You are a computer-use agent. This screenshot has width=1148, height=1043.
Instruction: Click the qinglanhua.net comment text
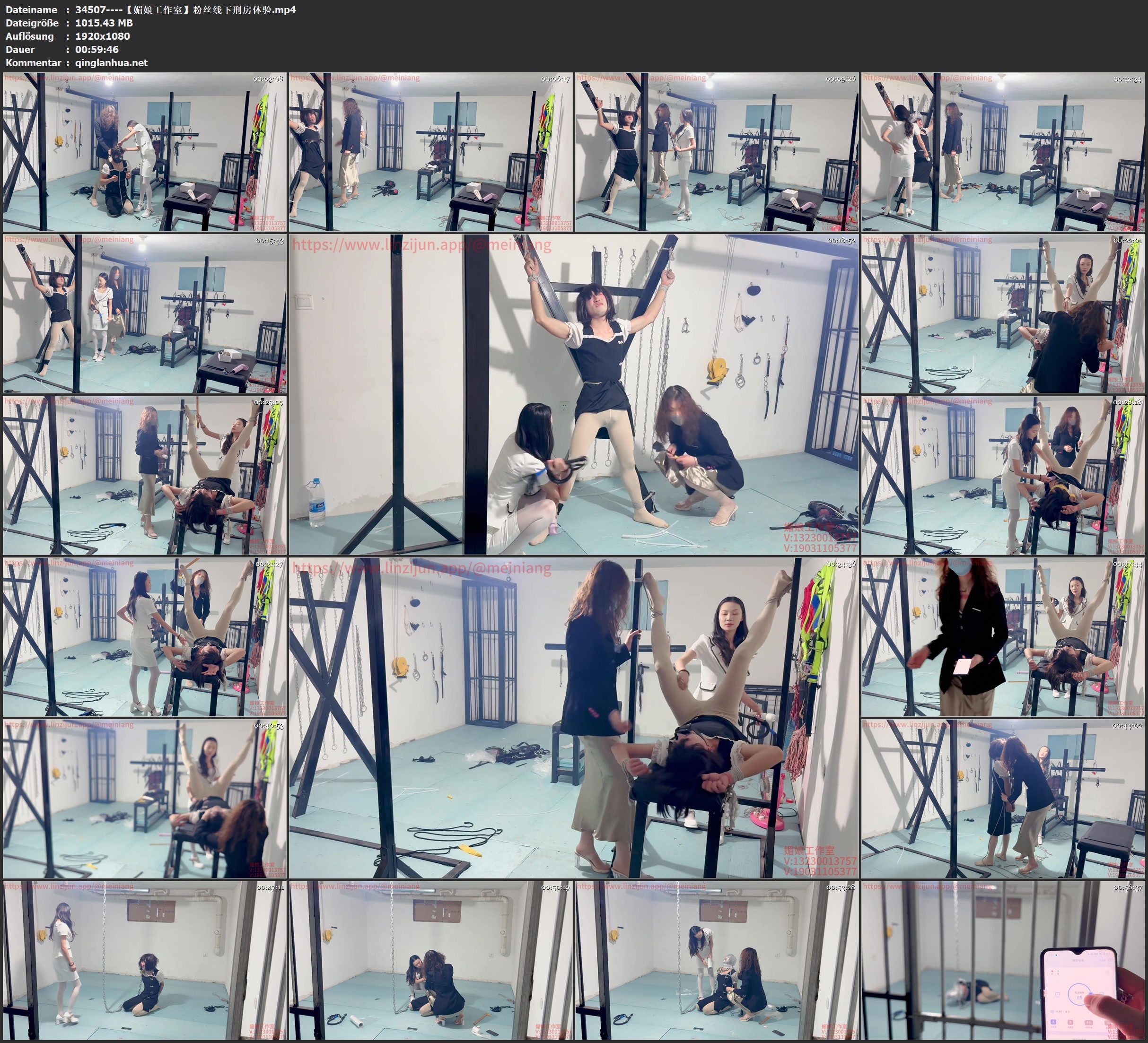click(111, 62)
